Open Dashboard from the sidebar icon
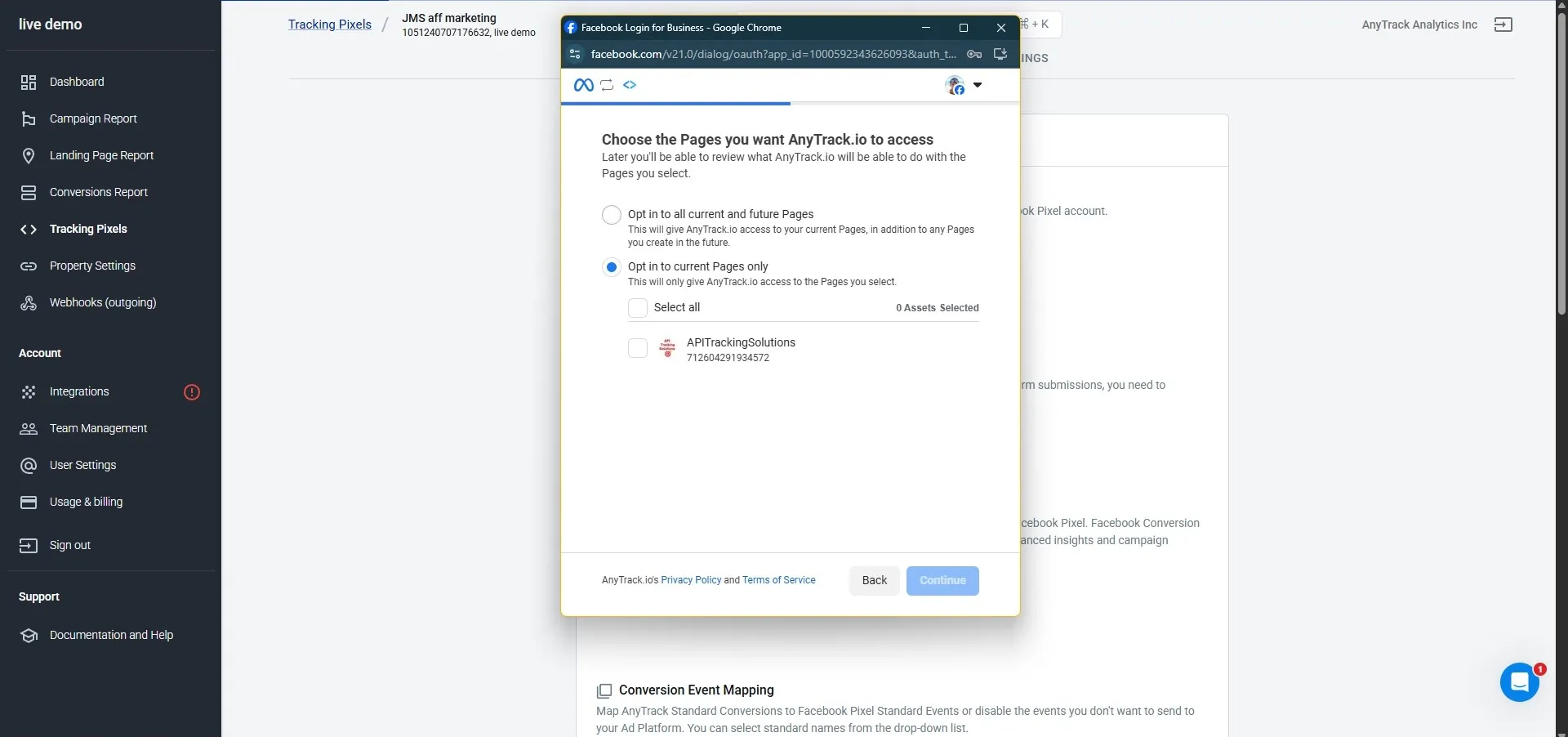Viewport: 1568px width, 737px height. click(29, 82)
